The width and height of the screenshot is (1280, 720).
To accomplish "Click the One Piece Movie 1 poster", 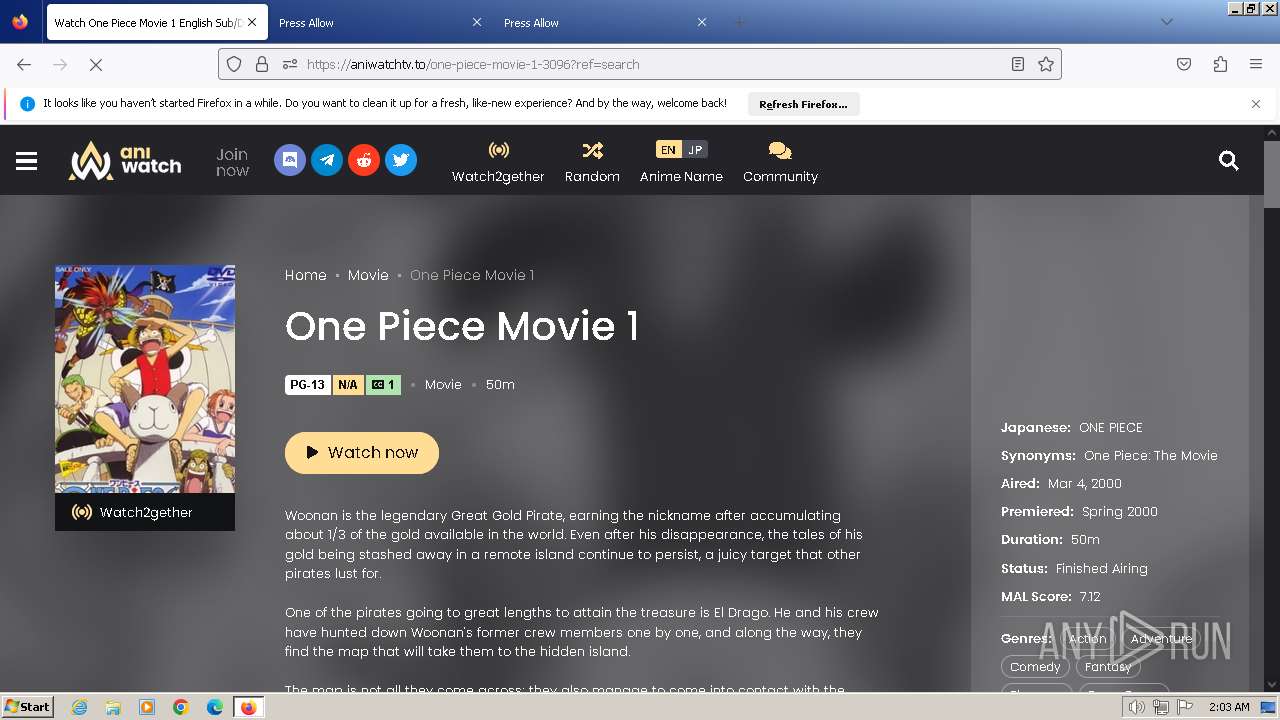I will [x=145, y=379].
